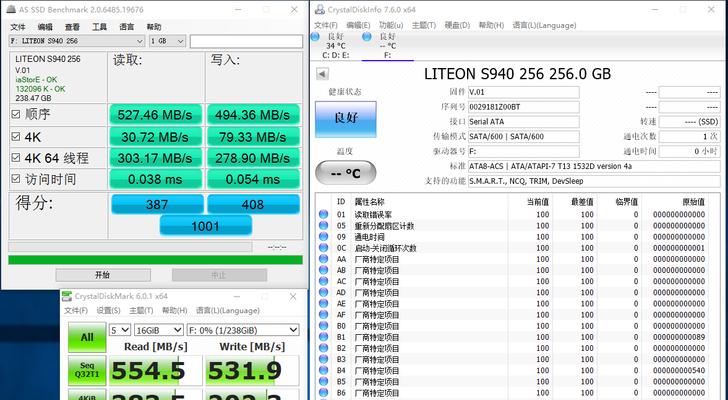Open the 1 GB test size dropdown
Screen dimensions: 728x400
pos(168,41)
